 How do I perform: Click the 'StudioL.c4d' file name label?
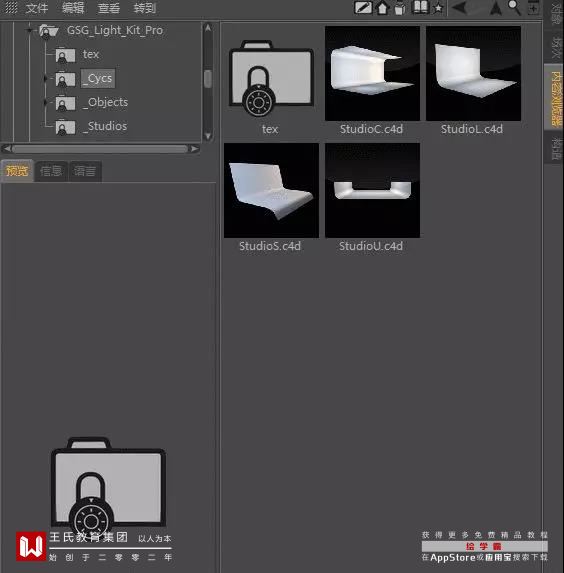point(472,129)
